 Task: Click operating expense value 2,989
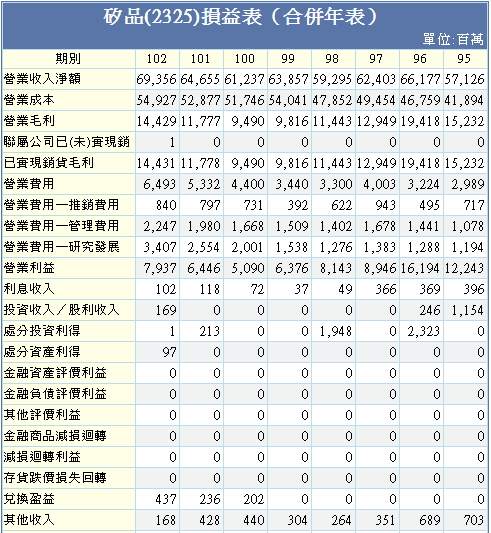468,185
